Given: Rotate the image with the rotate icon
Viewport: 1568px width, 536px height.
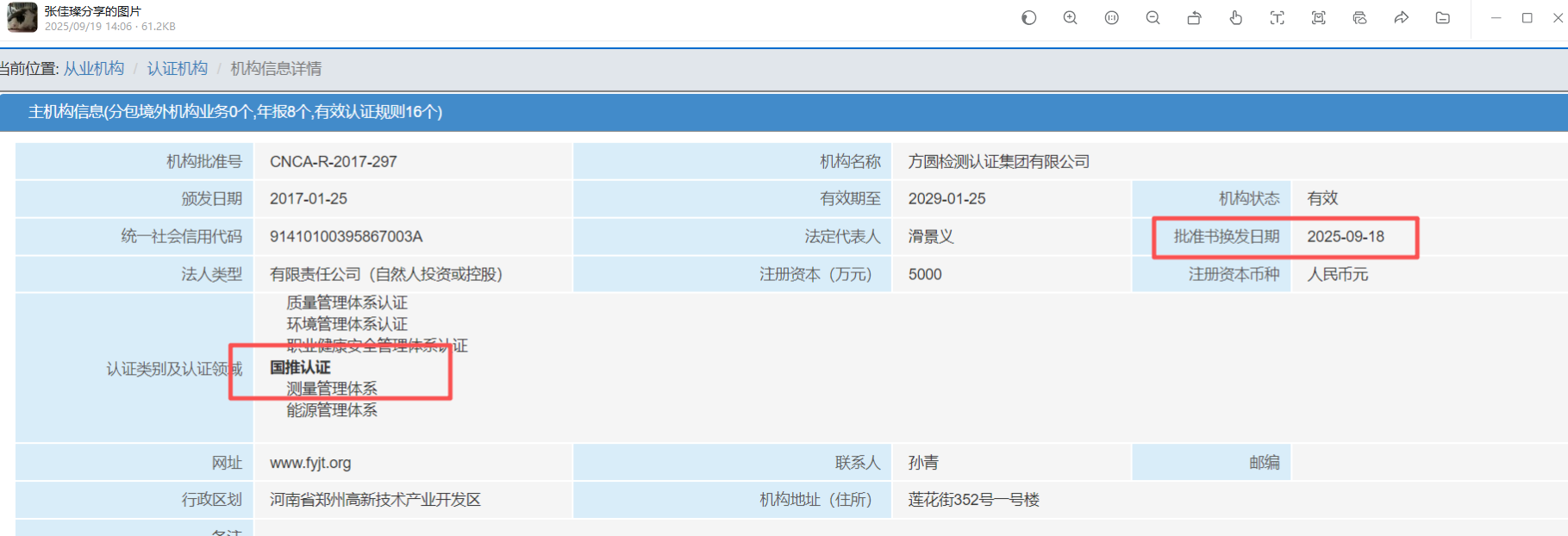Looking at the screenshot, I should click(1194, 18).
